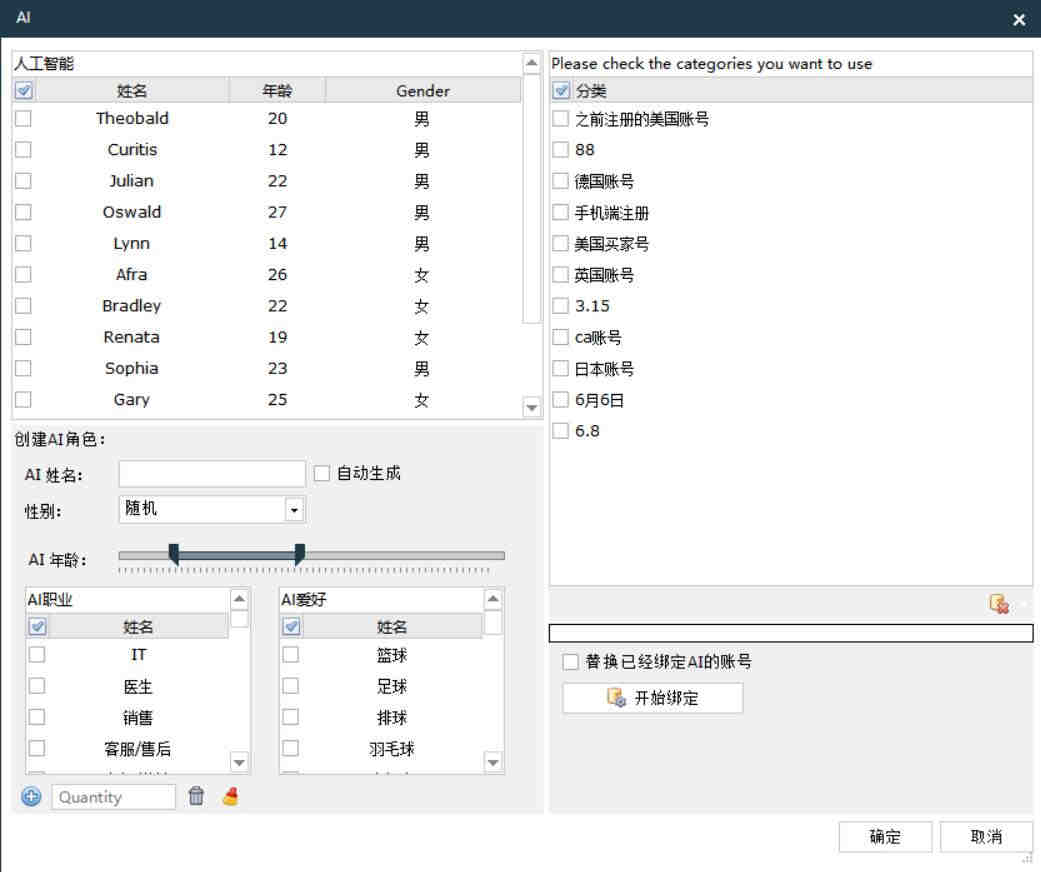
Task: Enable the 自动生成 checkbox
Action: point(322,473)
